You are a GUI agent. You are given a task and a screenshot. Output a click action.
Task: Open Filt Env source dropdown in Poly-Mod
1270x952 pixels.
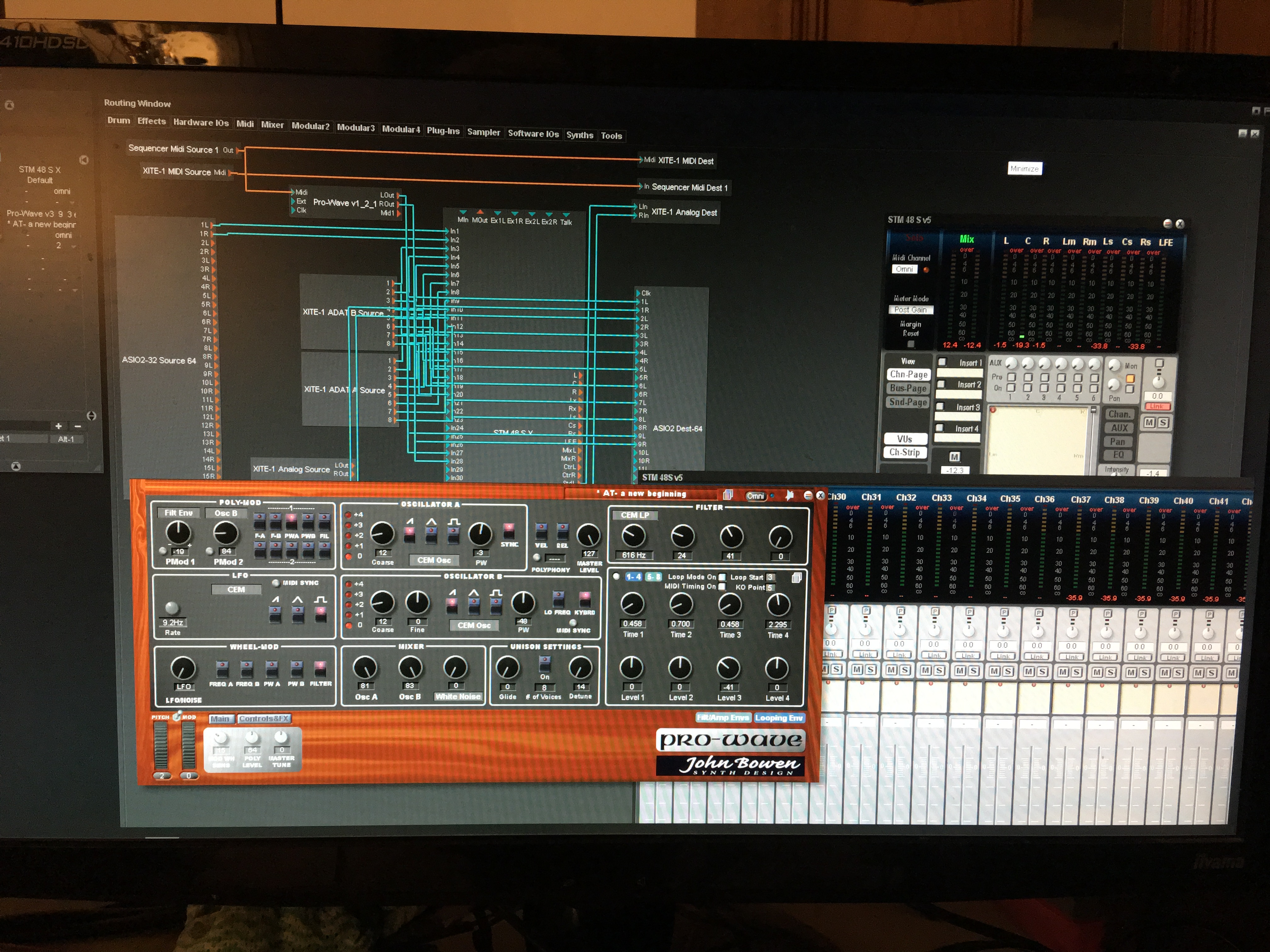(179, 513)
